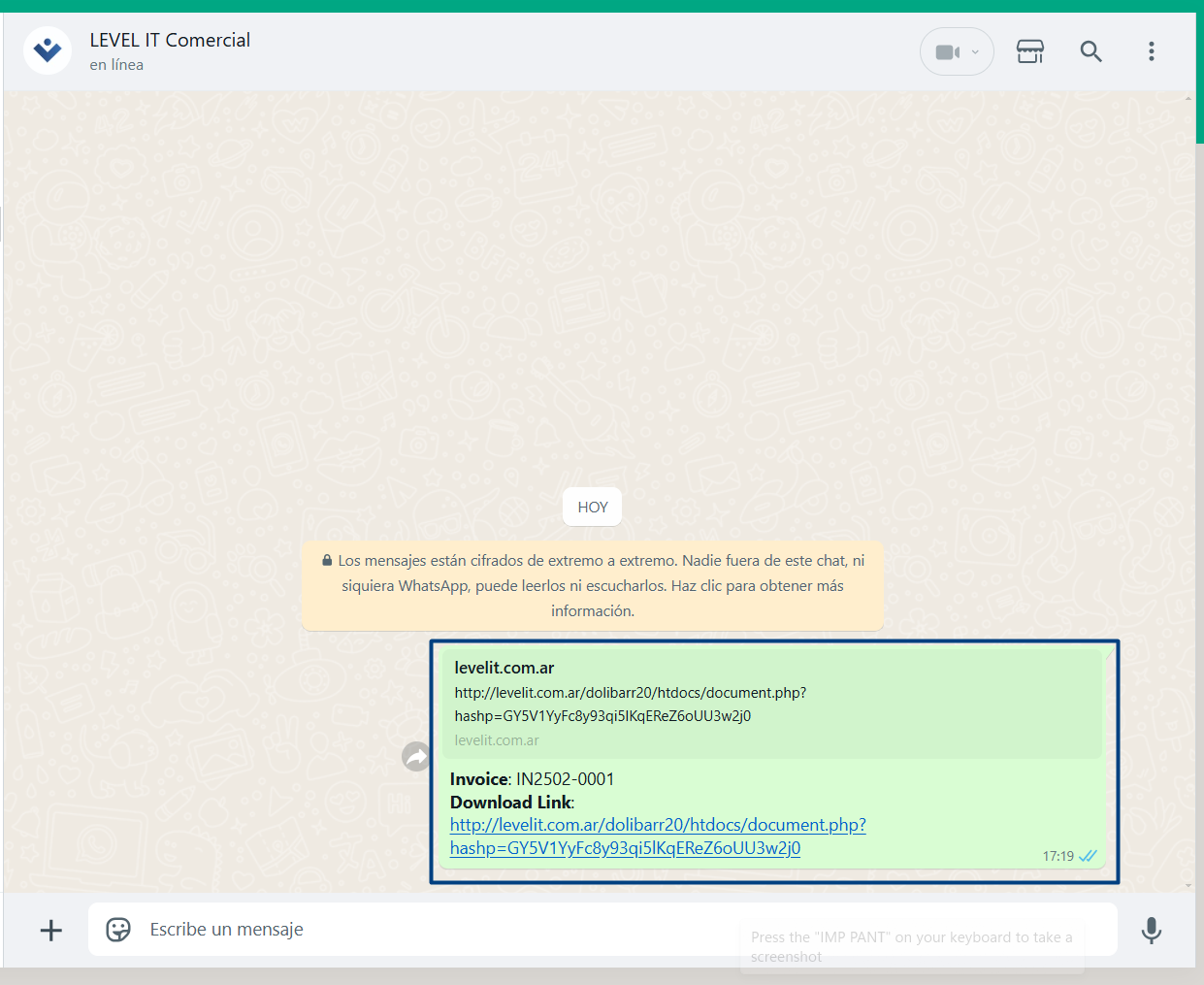This screenshot has height=985, width=1204.
Task: Click the LEVEL IT Comercial contact name
Action: [170, 40]
